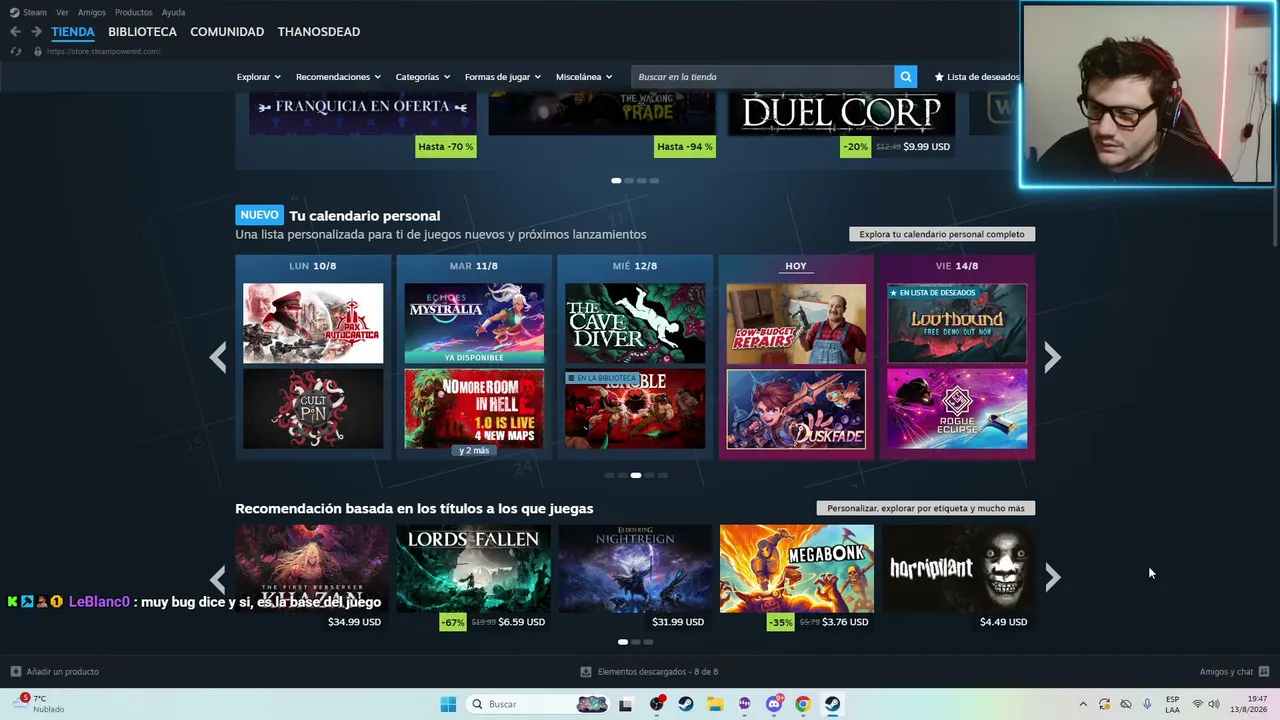
Task: Open the No More Room in Hell thumbnail
Action: click(474, 409)
